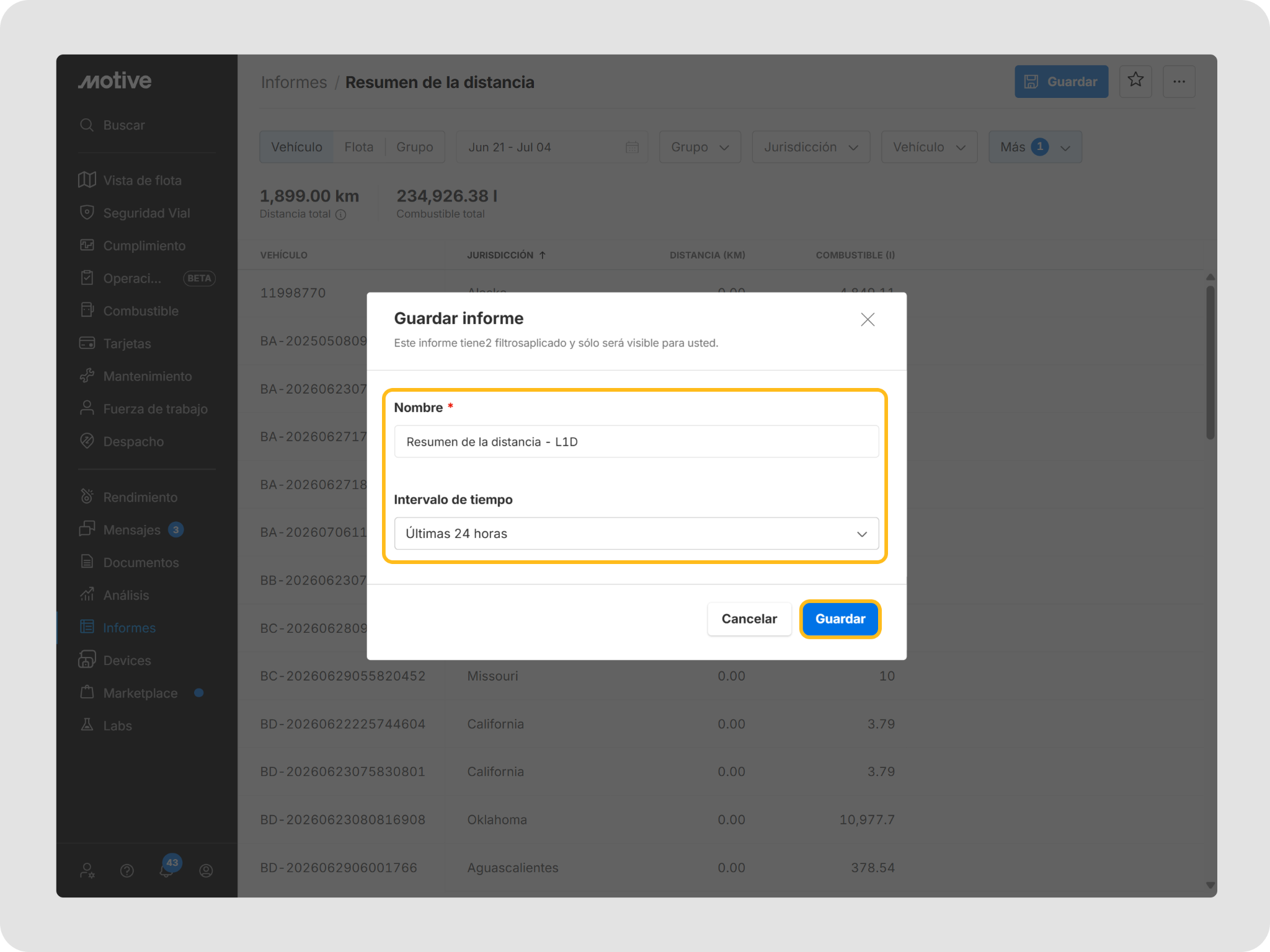Switch to the Flota tab
The image size is (1270, 952).
tap(358, 147)
